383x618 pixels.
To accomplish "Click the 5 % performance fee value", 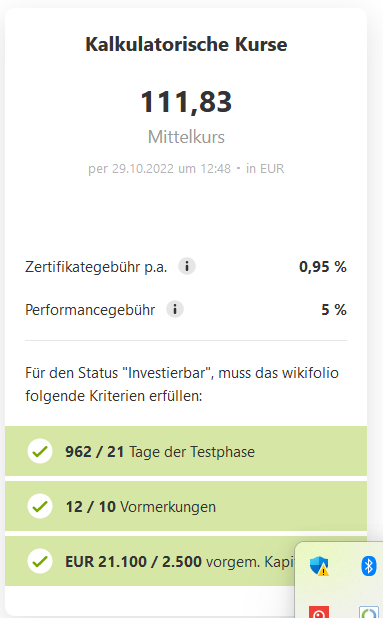I will pyautogui.click(x=334, y=310).
